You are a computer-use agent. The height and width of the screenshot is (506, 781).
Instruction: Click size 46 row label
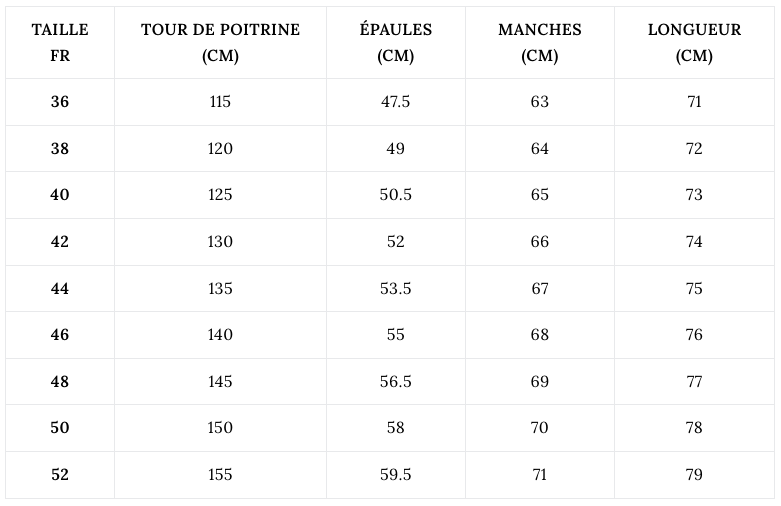(x=60, y=335)
